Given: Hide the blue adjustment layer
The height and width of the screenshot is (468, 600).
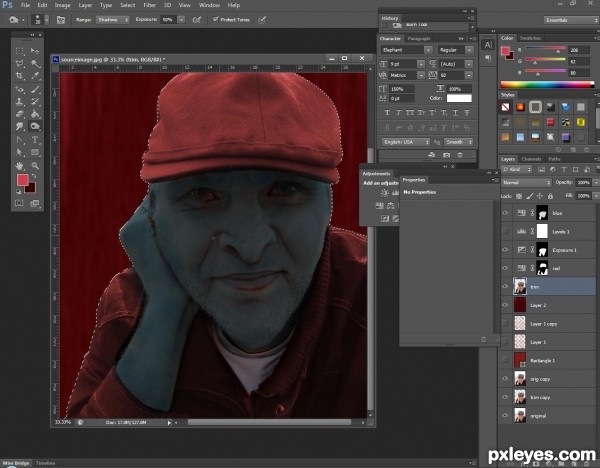Looking at the screenshot, I should pyautogui.click(x=505, y=213).
